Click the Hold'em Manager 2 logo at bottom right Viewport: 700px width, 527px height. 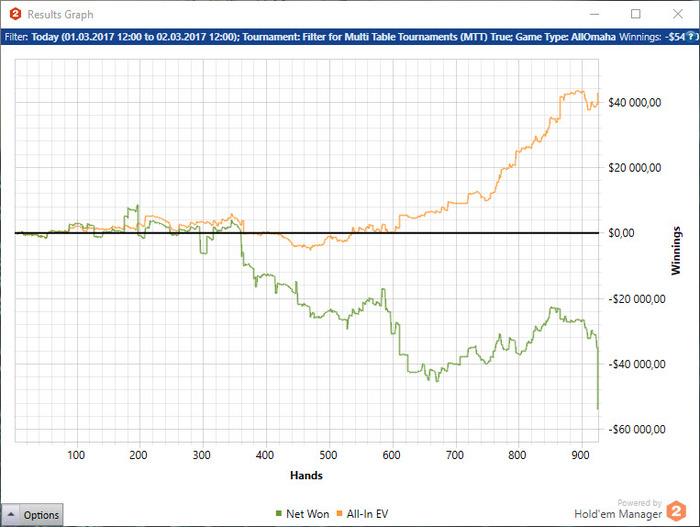click(676, 511)
